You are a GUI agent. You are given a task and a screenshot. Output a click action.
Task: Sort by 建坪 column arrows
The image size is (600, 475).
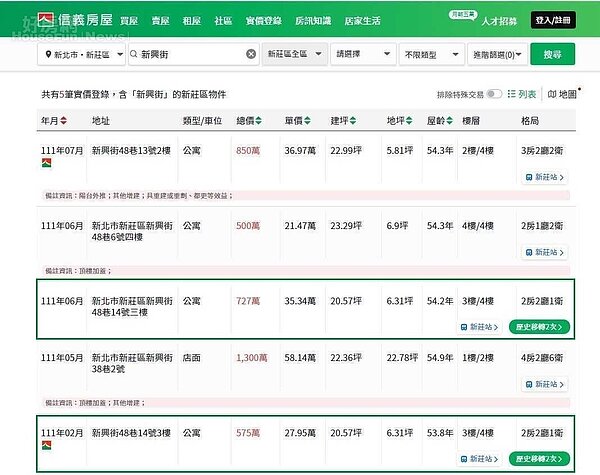coord(353,121)
